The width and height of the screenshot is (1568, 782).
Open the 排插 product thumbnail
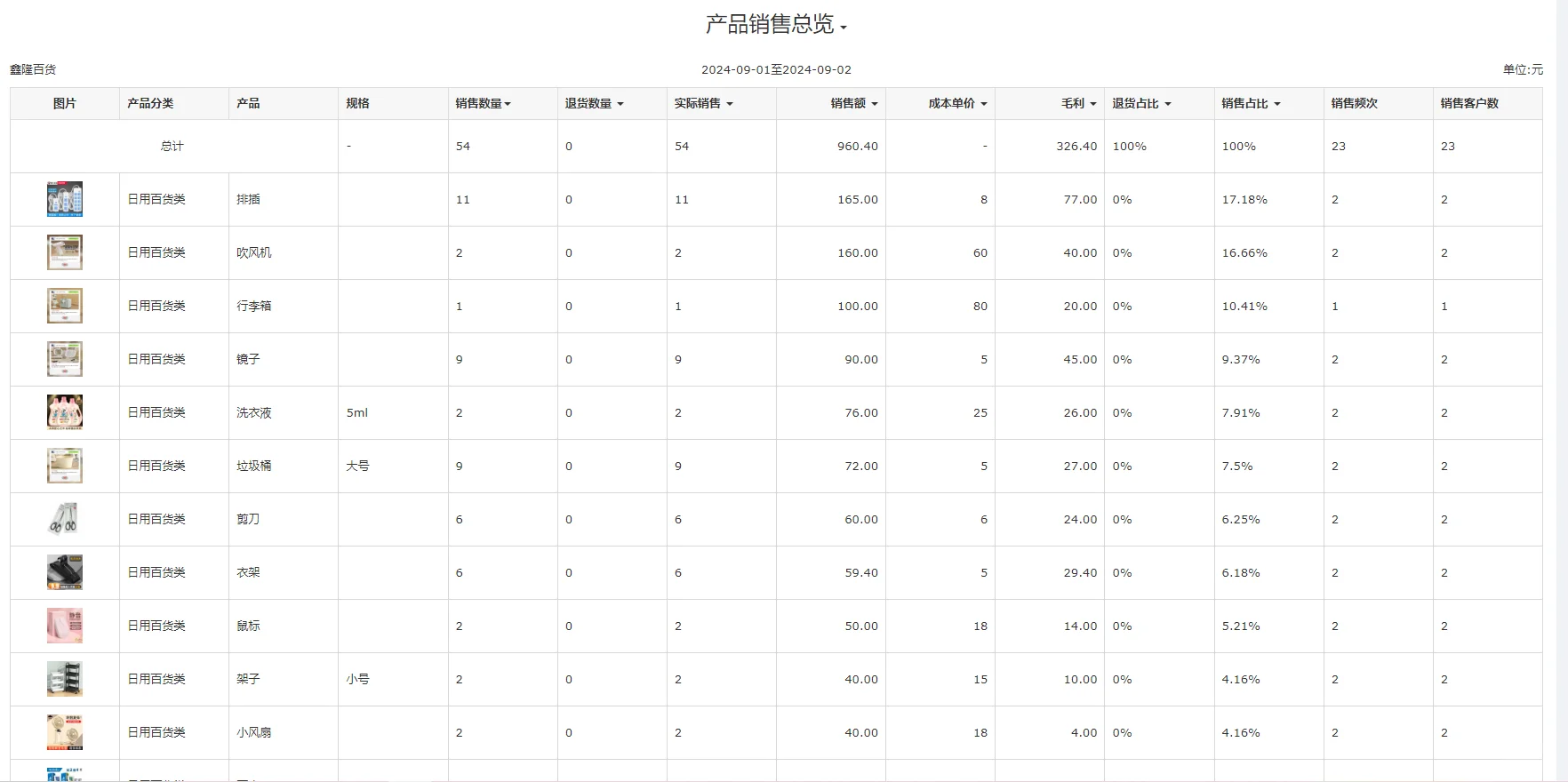click(x=65, y=199)
